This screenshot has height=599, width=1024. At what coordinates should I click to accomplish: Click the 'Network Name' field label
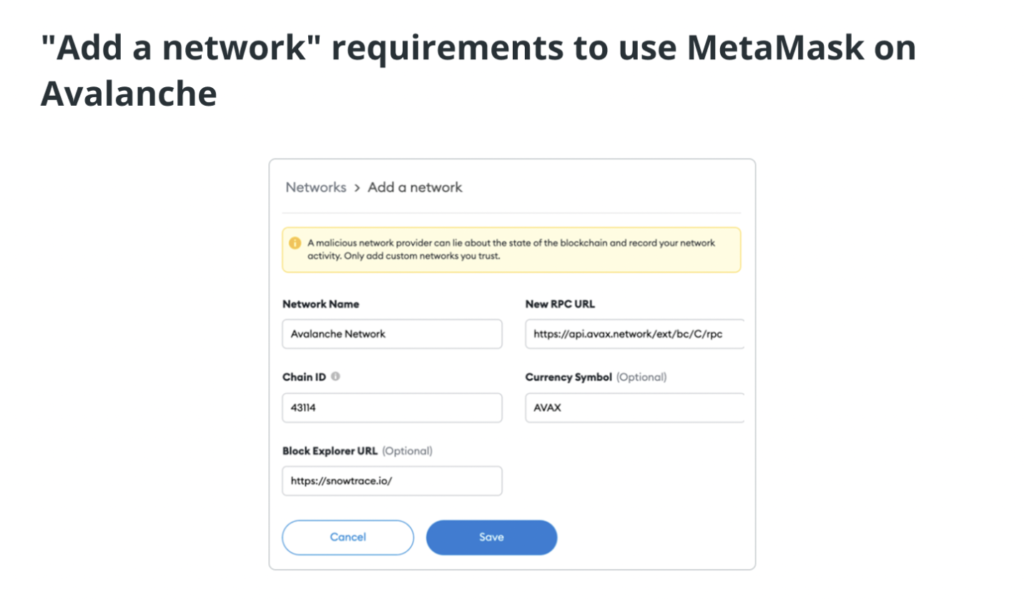point(321,304)
